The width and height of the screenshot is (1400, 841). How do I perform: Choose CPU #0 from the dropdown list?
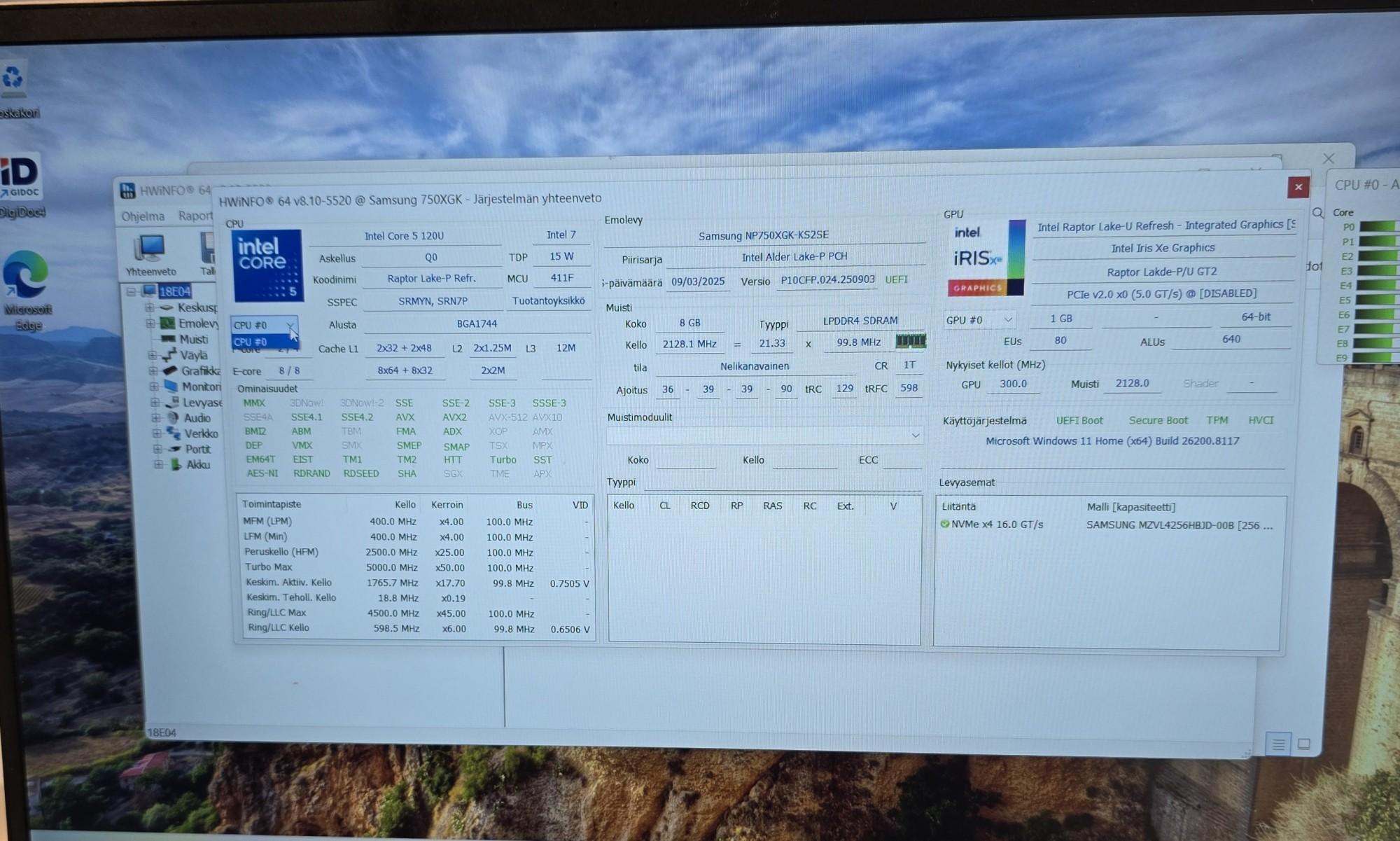click(265, 342)
